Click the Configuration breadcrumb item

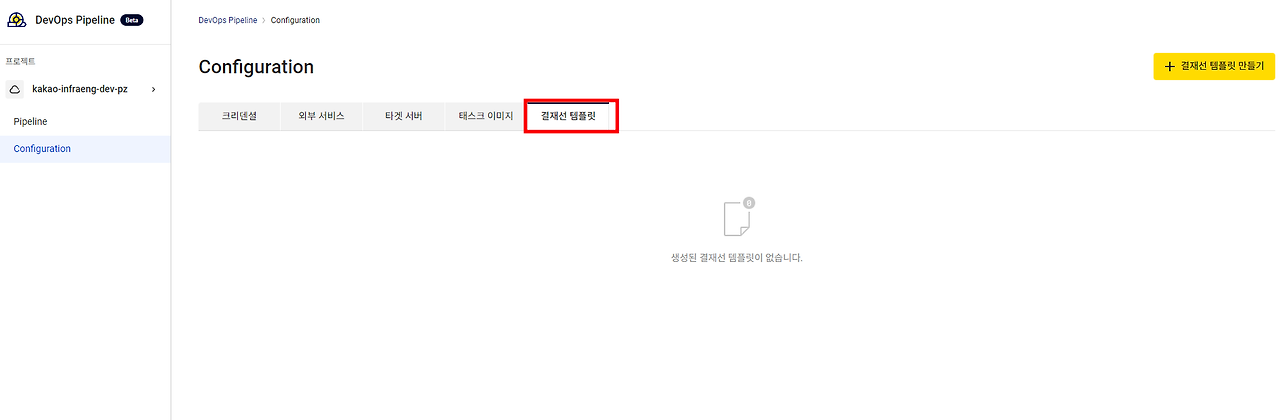coord(295,20)
